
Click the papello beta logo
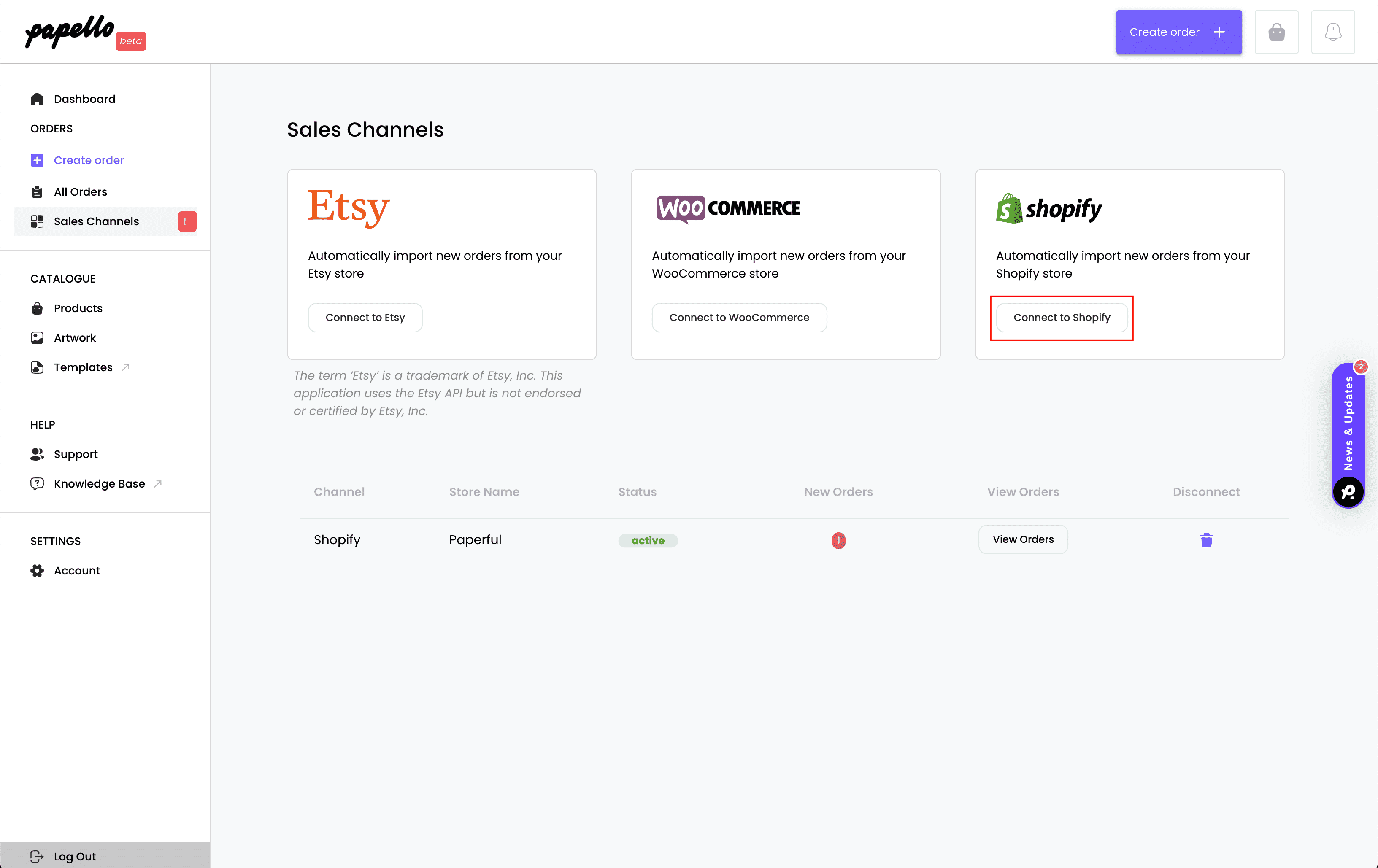(x=86, y=32)
